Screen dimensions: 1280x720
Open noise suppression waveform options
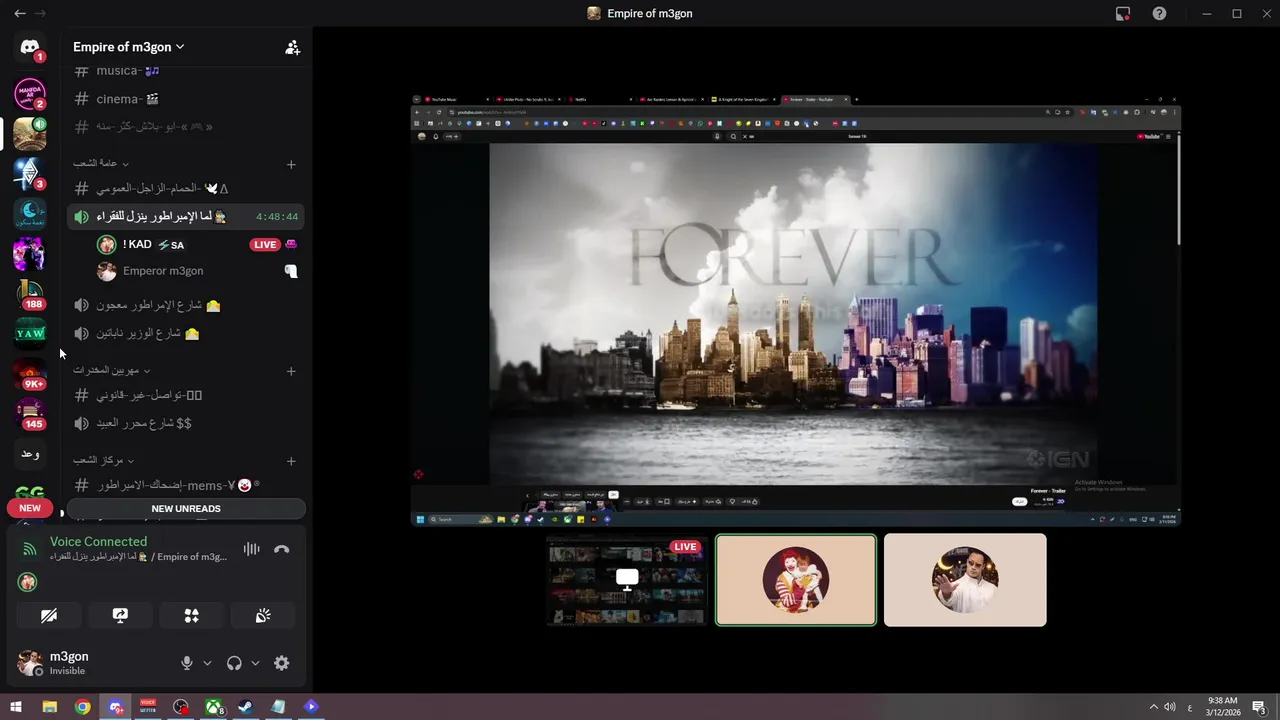coord(251,549)
